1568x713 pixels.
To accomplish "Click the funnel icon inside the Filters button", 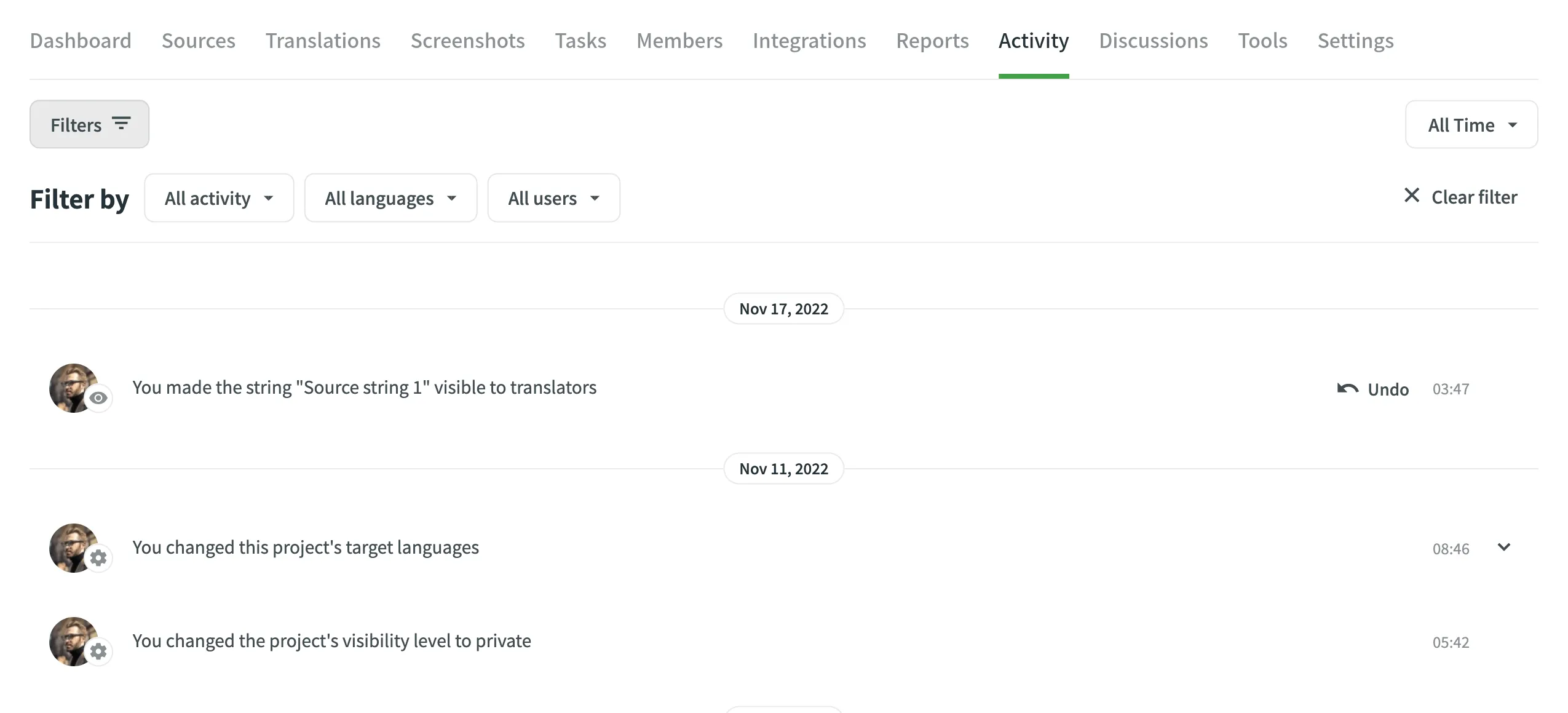I will click(x=121, y=124).
